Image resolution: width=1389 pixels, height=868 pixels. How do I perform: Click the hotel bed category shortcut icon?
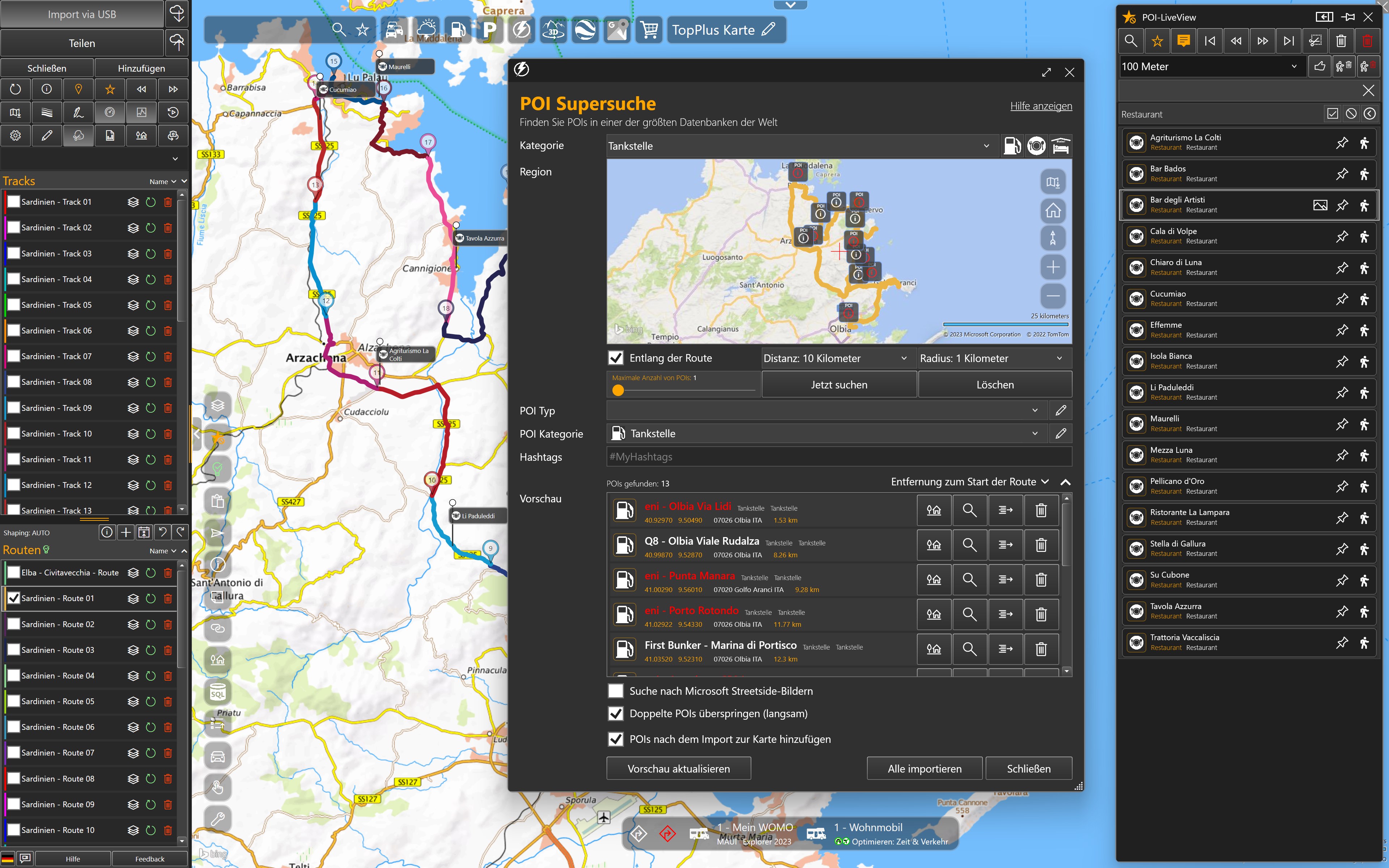click(1060, 146)
